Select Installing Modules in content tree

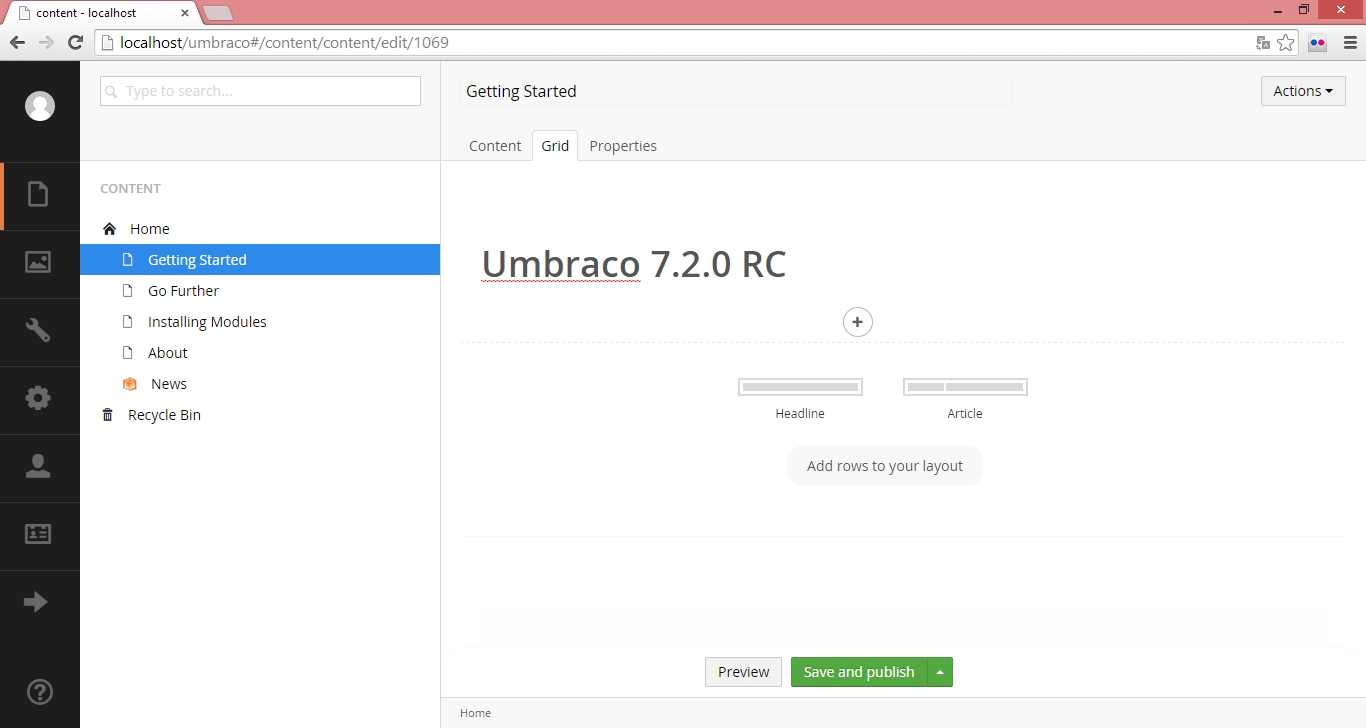(x=207, y=322)
